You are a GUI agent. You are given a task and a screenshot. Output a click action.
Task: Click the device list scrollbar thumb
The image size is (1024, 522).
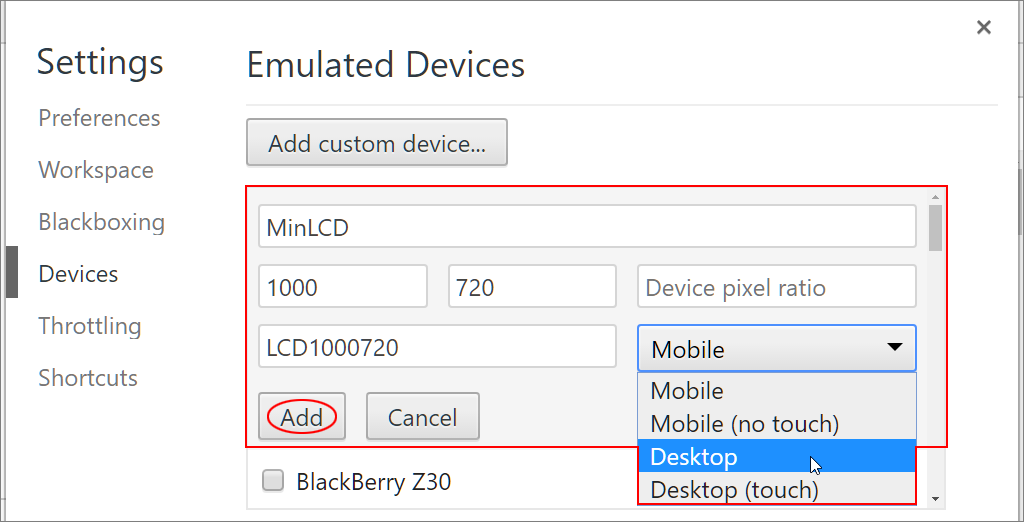click(935, 227)
